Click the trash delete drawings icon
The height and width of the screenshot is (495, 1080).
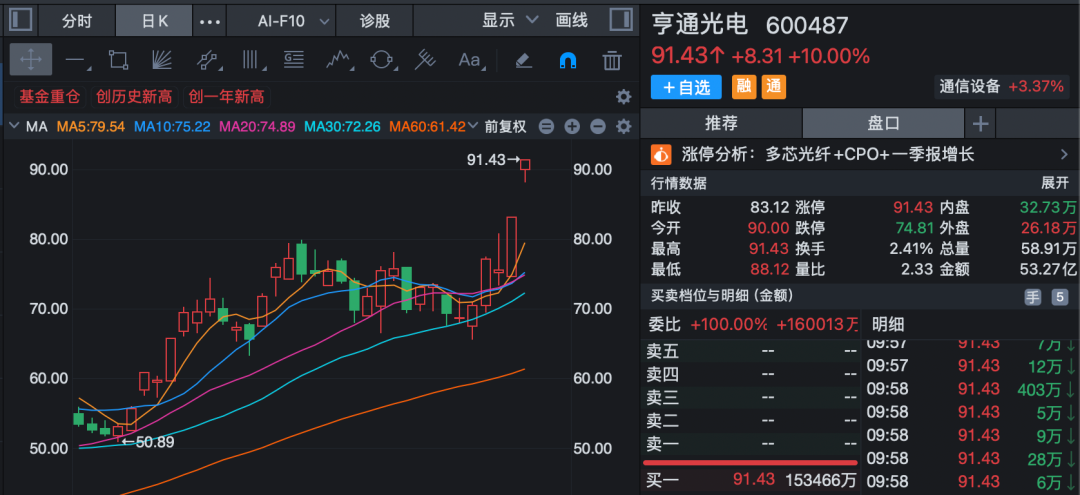[x=612, y=61]
